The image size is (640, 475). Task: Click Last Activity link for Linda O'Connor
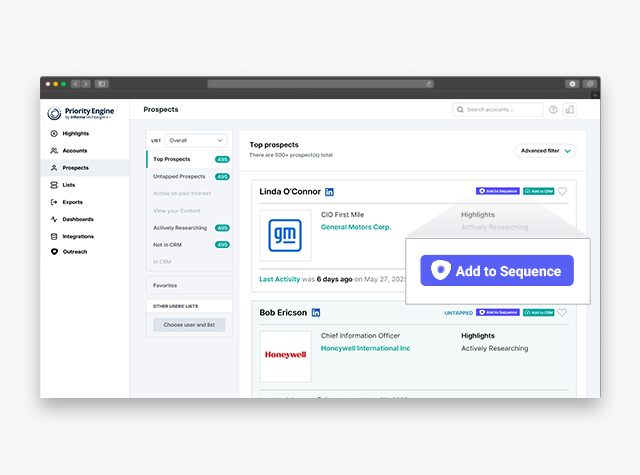pyautogui.click(x=280, y=279)
